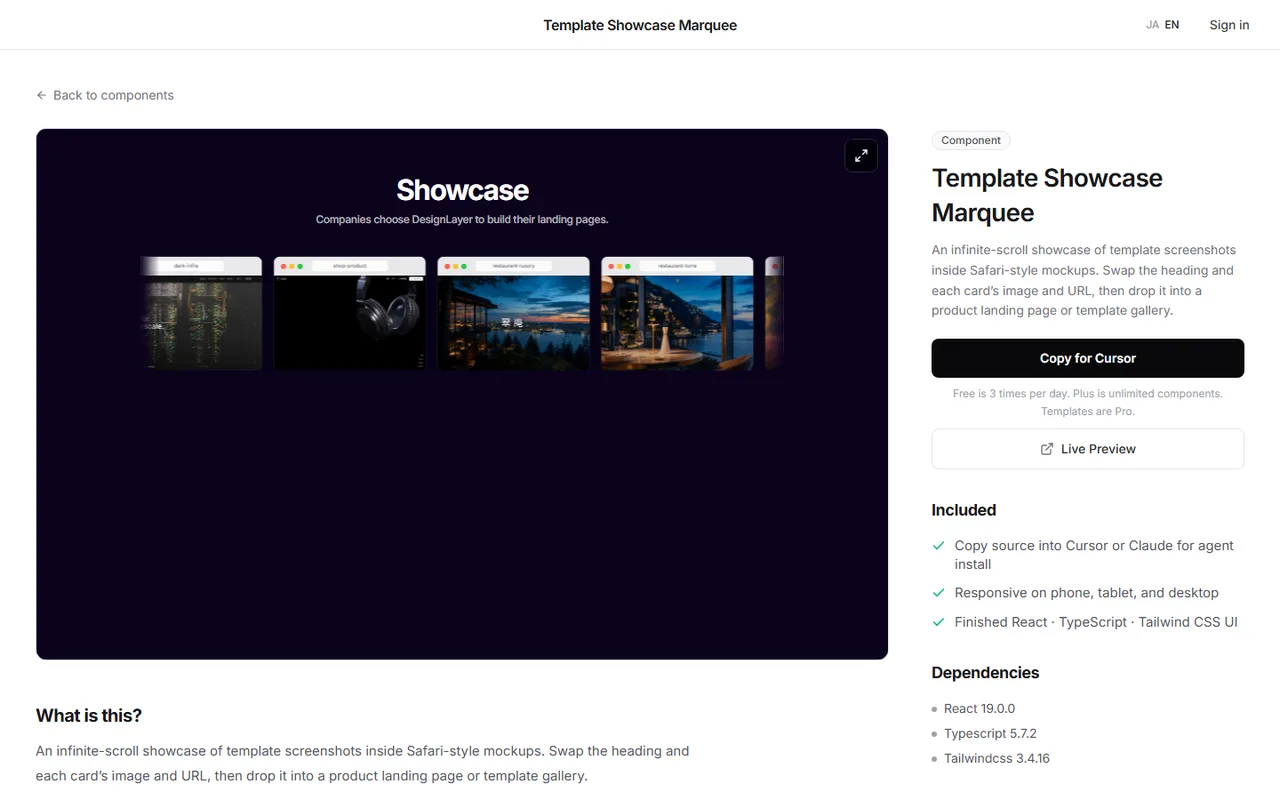1280x800 pixels.
Task: Click 'Finished React · TypeScript · Tailwind CSS UI'
Action: [x=1096, y=622]
